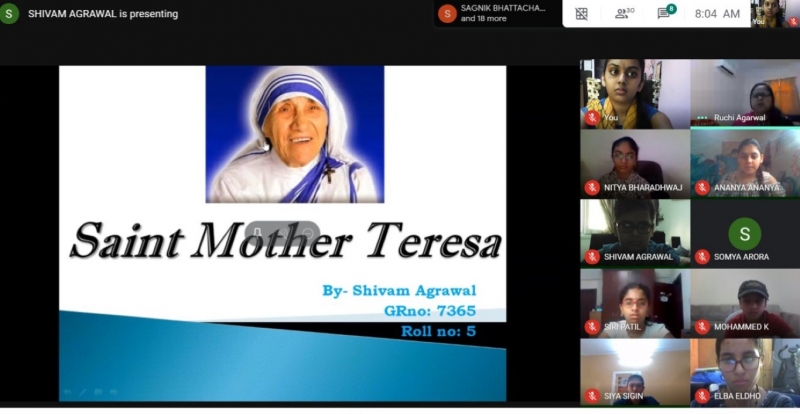Click the slideshow pen tool icon
Viewport: 800px width, 414px height.
pos(82,392)
